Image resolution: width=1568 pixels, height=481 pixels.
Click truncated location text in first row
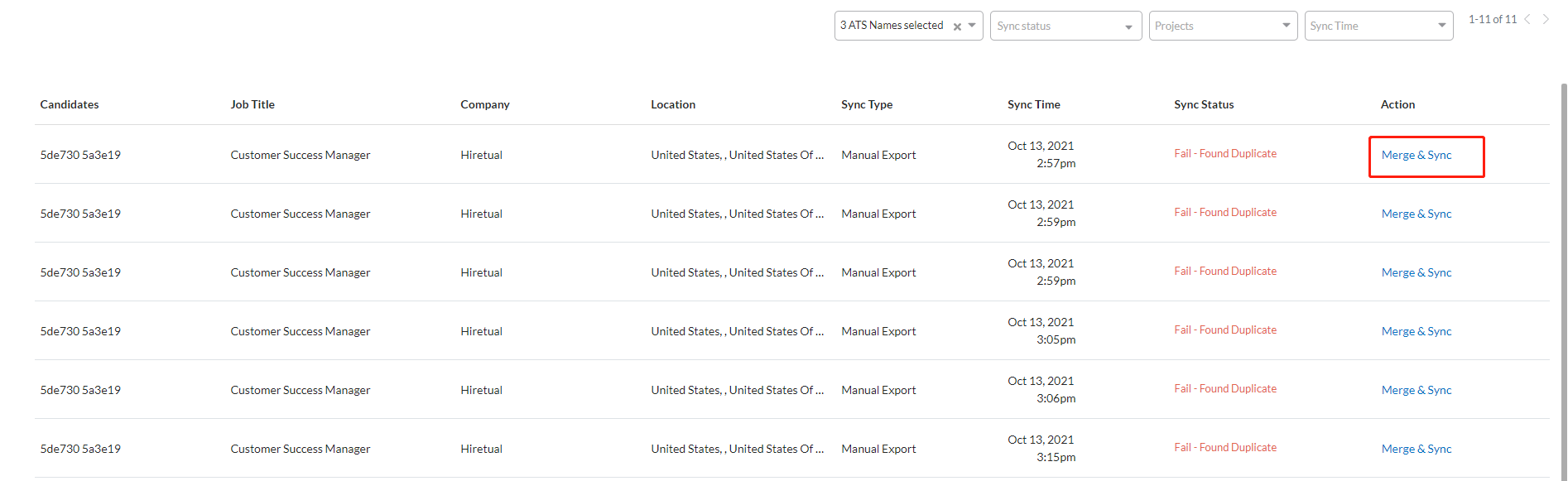pyautogui.click(x=737, y=156)
